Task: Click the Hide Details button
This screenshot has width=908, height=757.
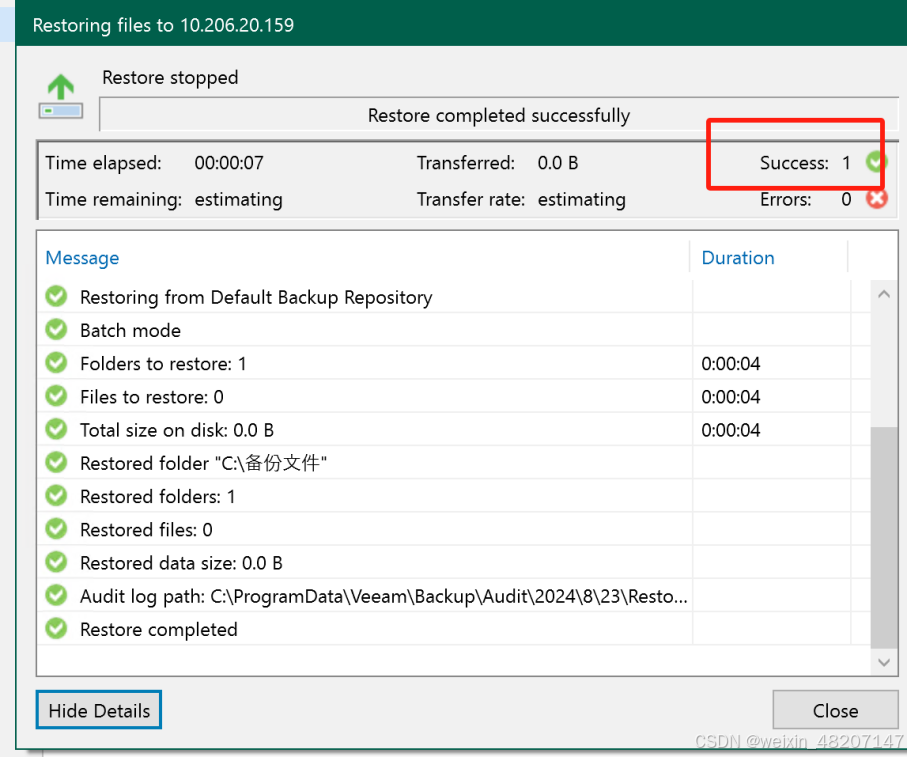Action: click(99, 710)
